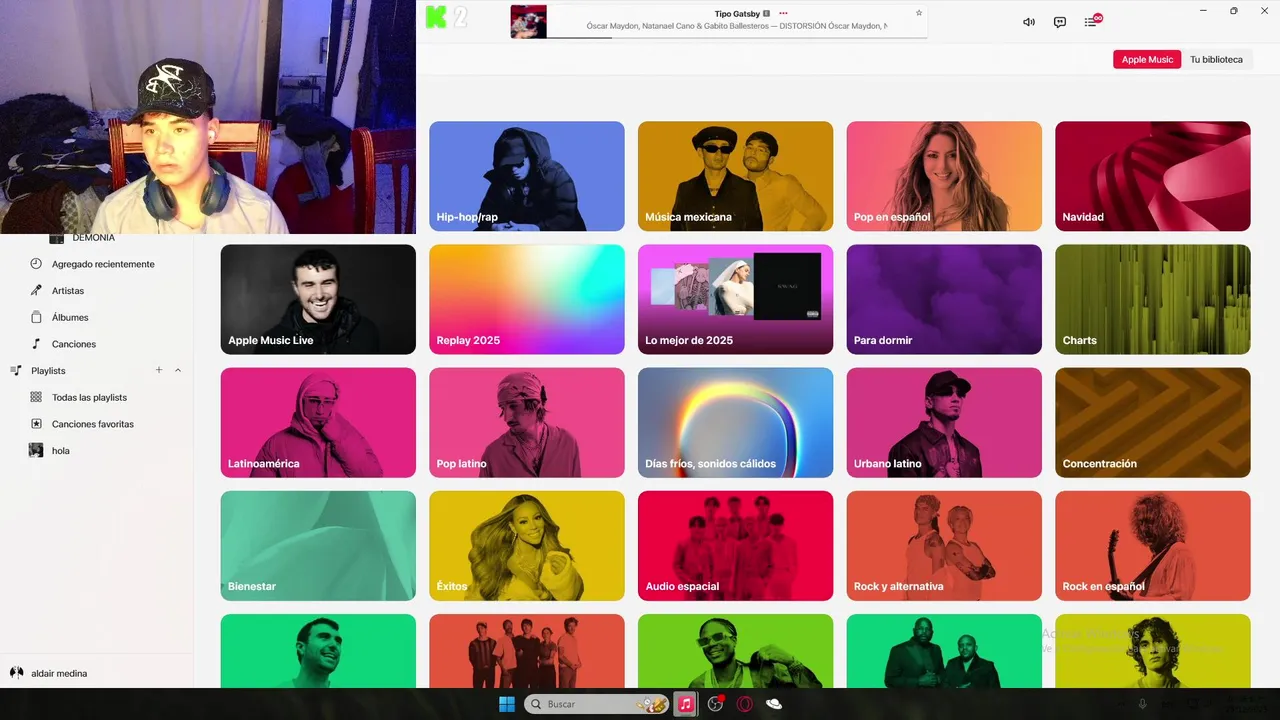Open Días fríos, sonidos cálidos card
The height and width of the screenshot is (720, 1280).
coord(735,422)
